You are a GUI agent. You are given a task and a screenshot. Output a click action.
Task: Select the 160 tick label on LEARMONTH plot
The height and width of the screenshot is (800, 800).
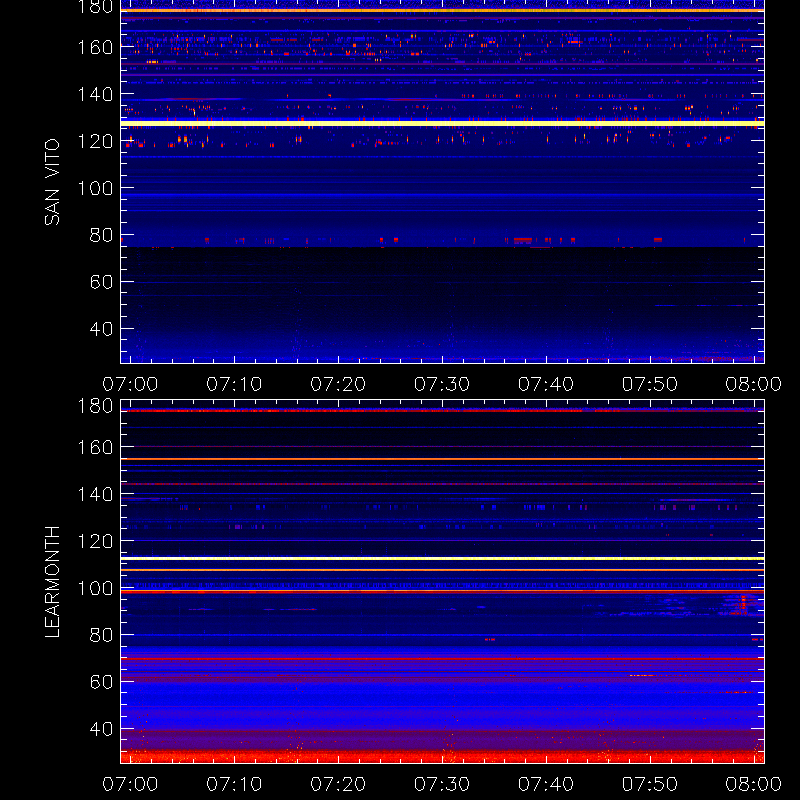95,447
